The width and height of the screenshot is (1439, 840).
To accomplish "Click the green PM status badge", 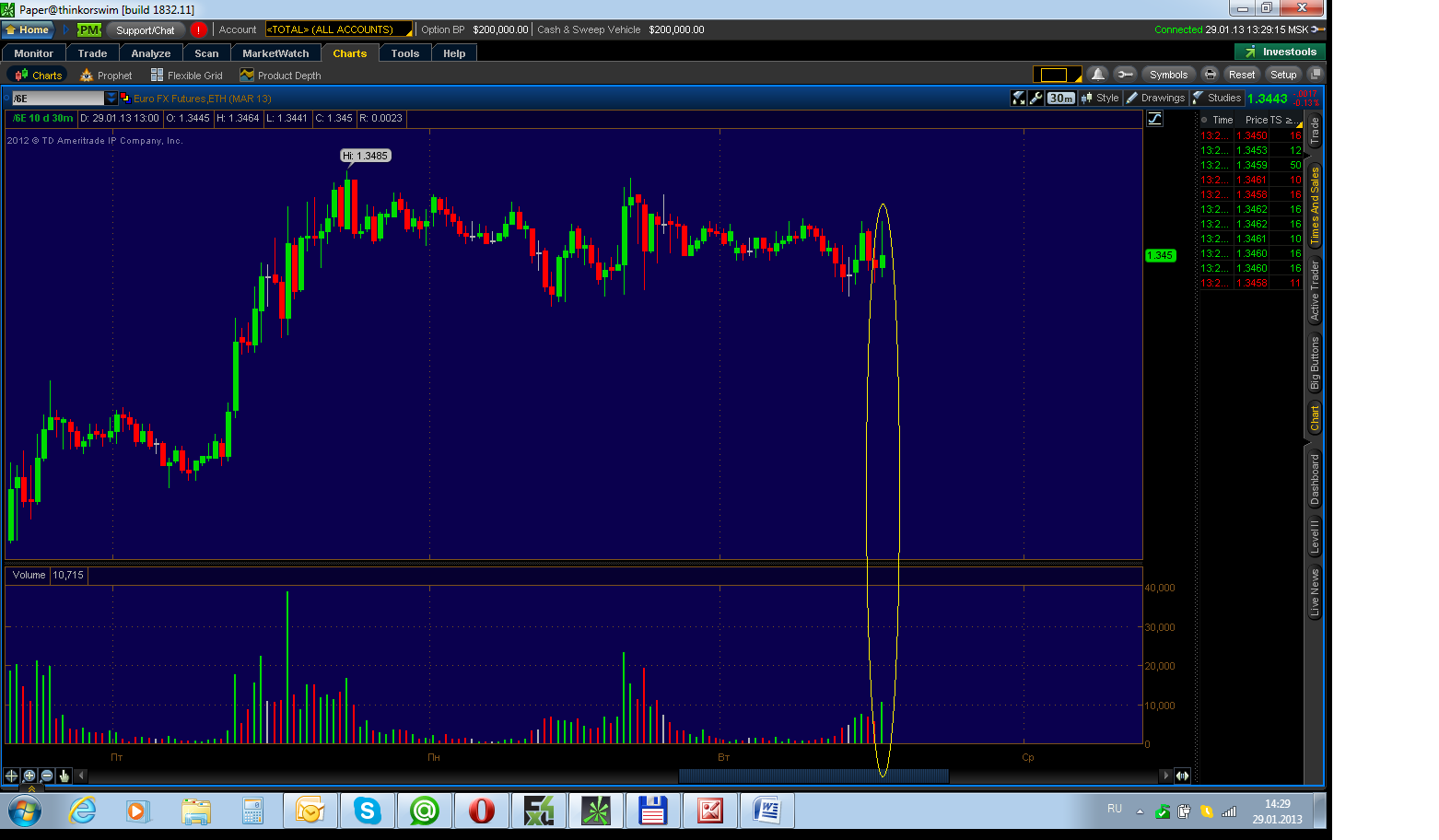I will point(89,29).
